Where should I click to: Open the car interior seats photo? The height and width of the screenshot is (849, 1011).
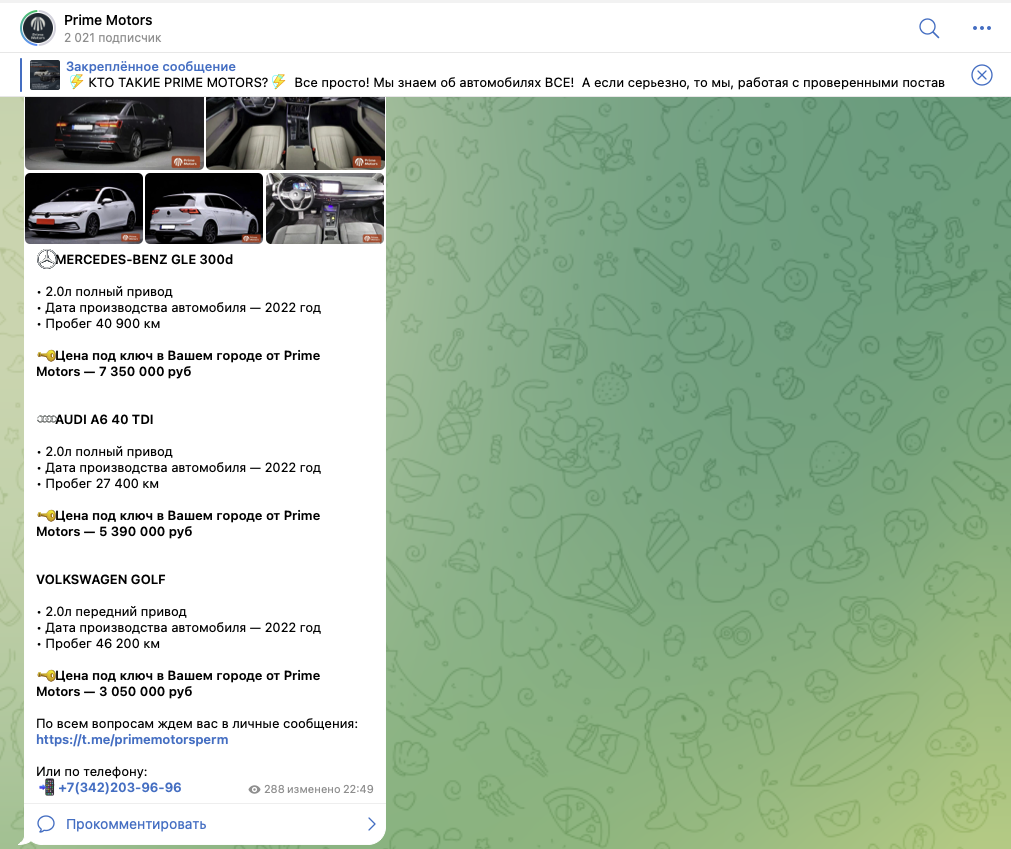[x=295, y=134]
